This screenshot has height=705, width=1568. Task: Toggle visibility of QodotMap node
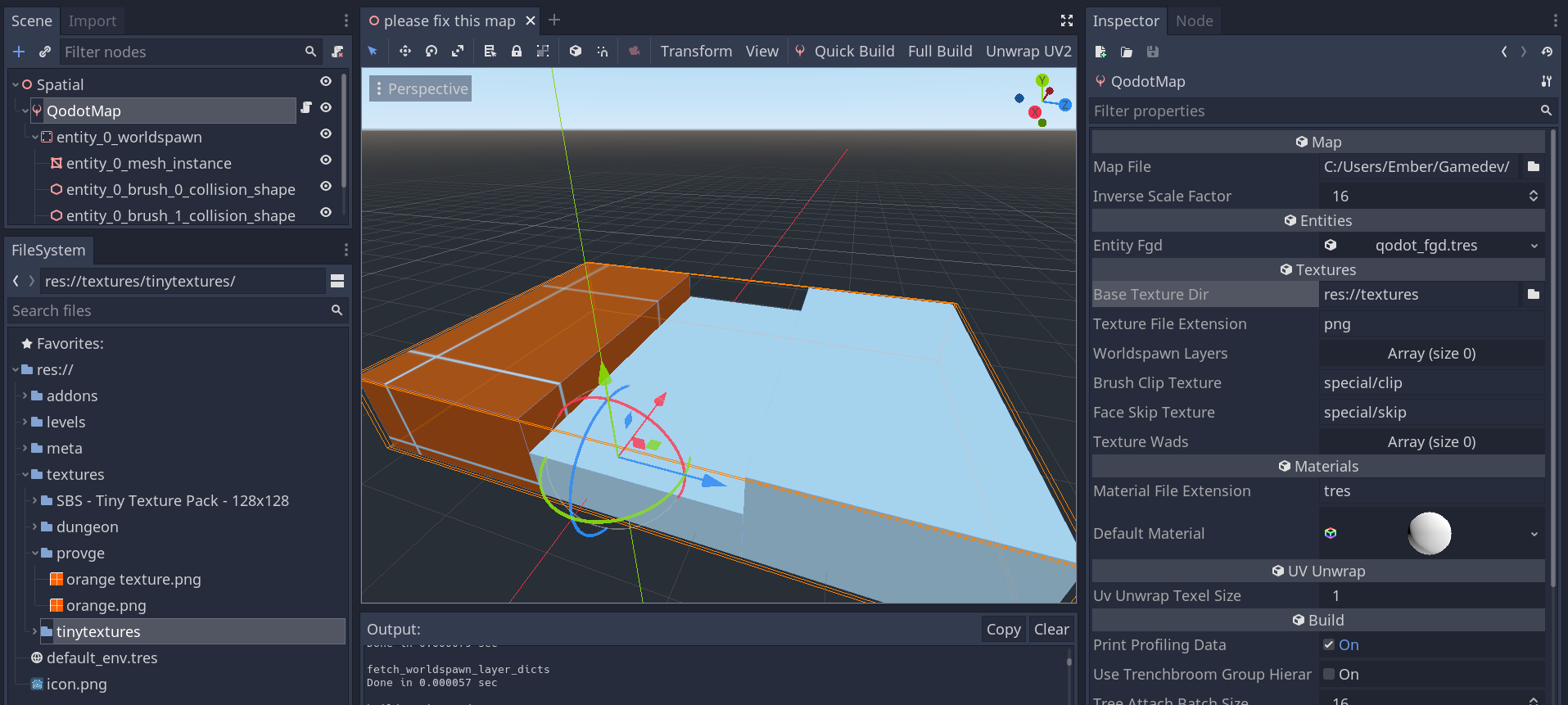pyautogui.click(x=326, y=107)
